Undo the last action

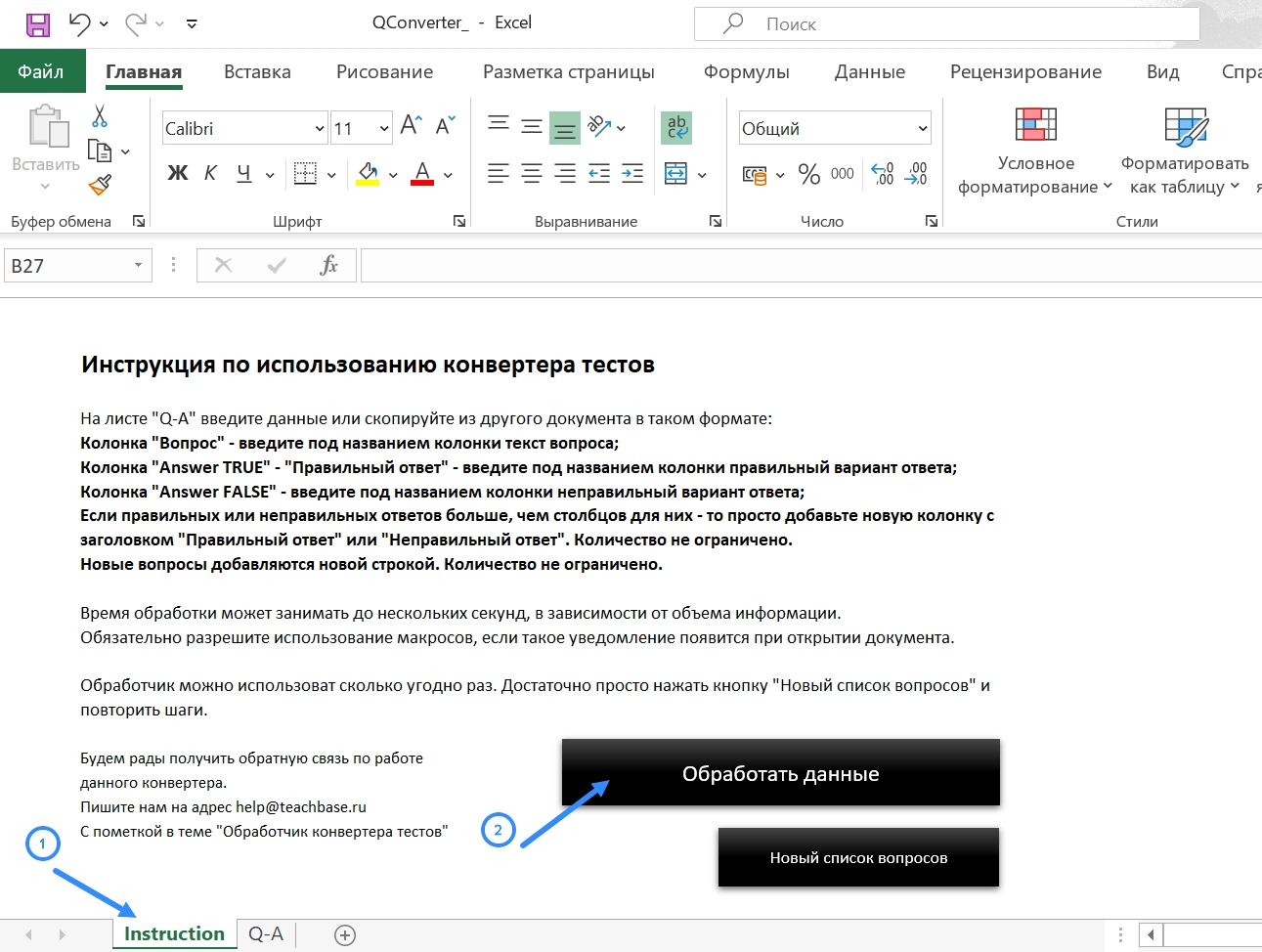pyautogui.click(x=80, y=23)
